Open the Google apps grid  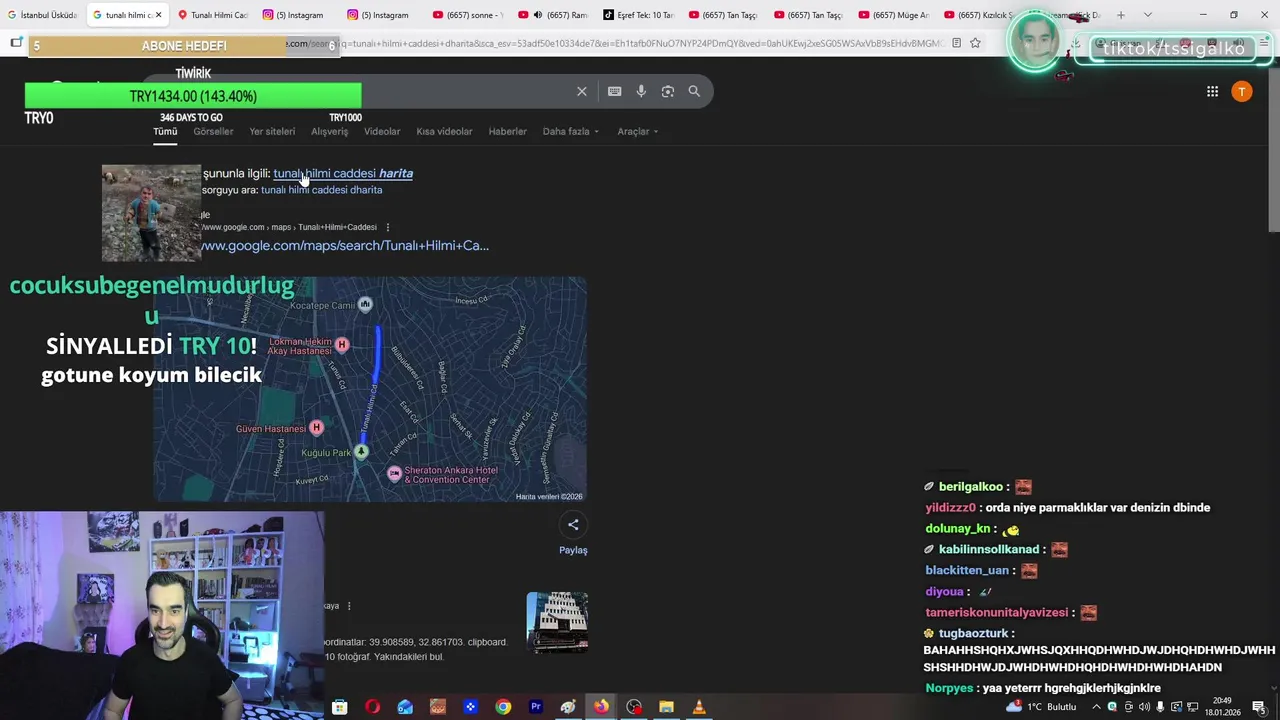pyautogui.click(x=1212, y=91)
